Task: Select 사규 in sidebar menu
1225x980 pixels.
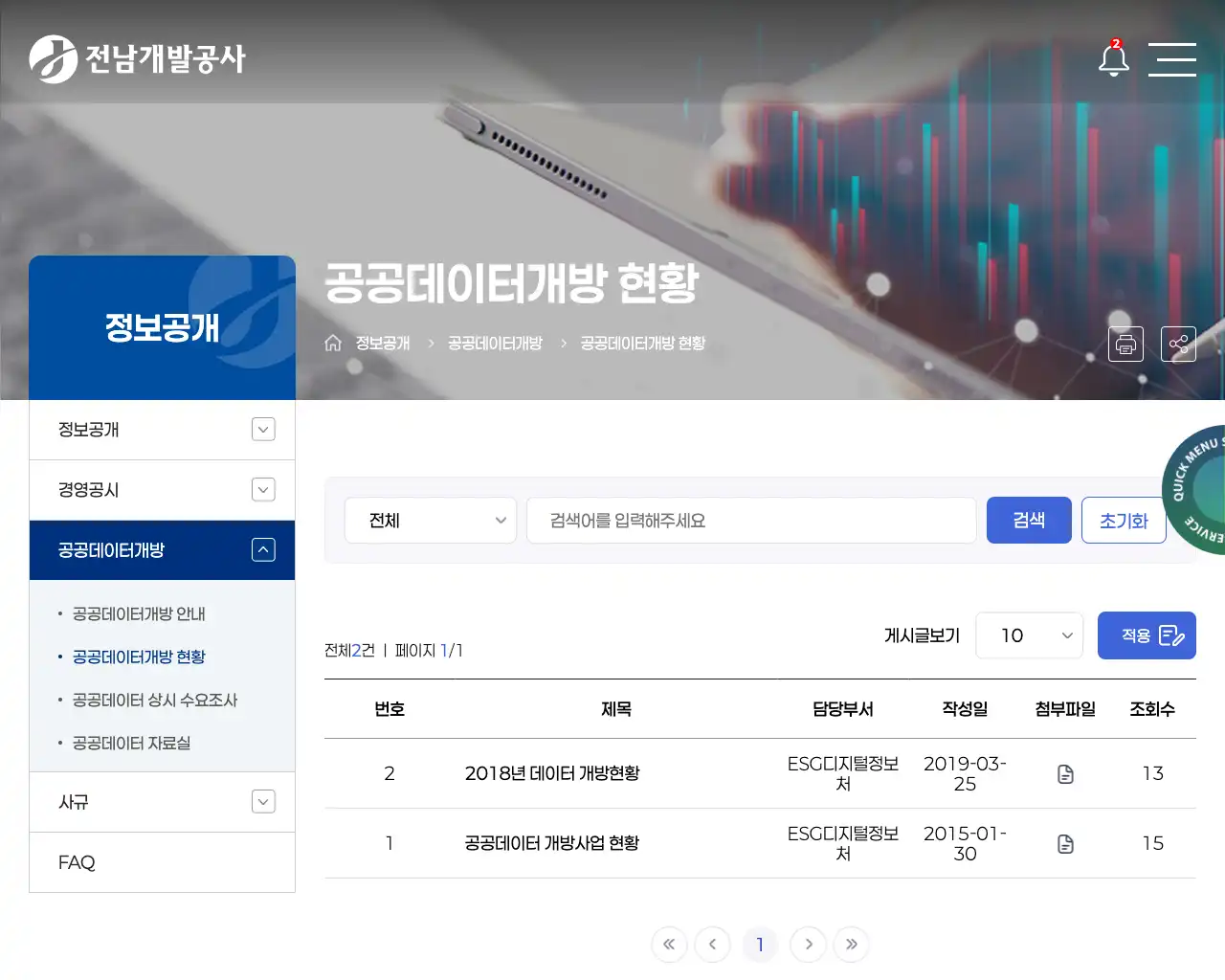Action: pos(162,802)
